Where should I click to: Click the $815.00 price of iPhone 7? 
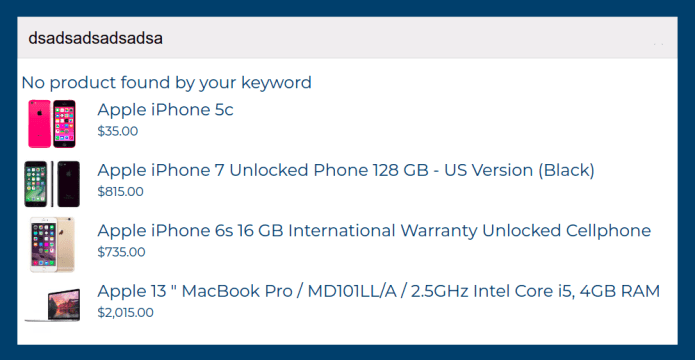point(121,192)
